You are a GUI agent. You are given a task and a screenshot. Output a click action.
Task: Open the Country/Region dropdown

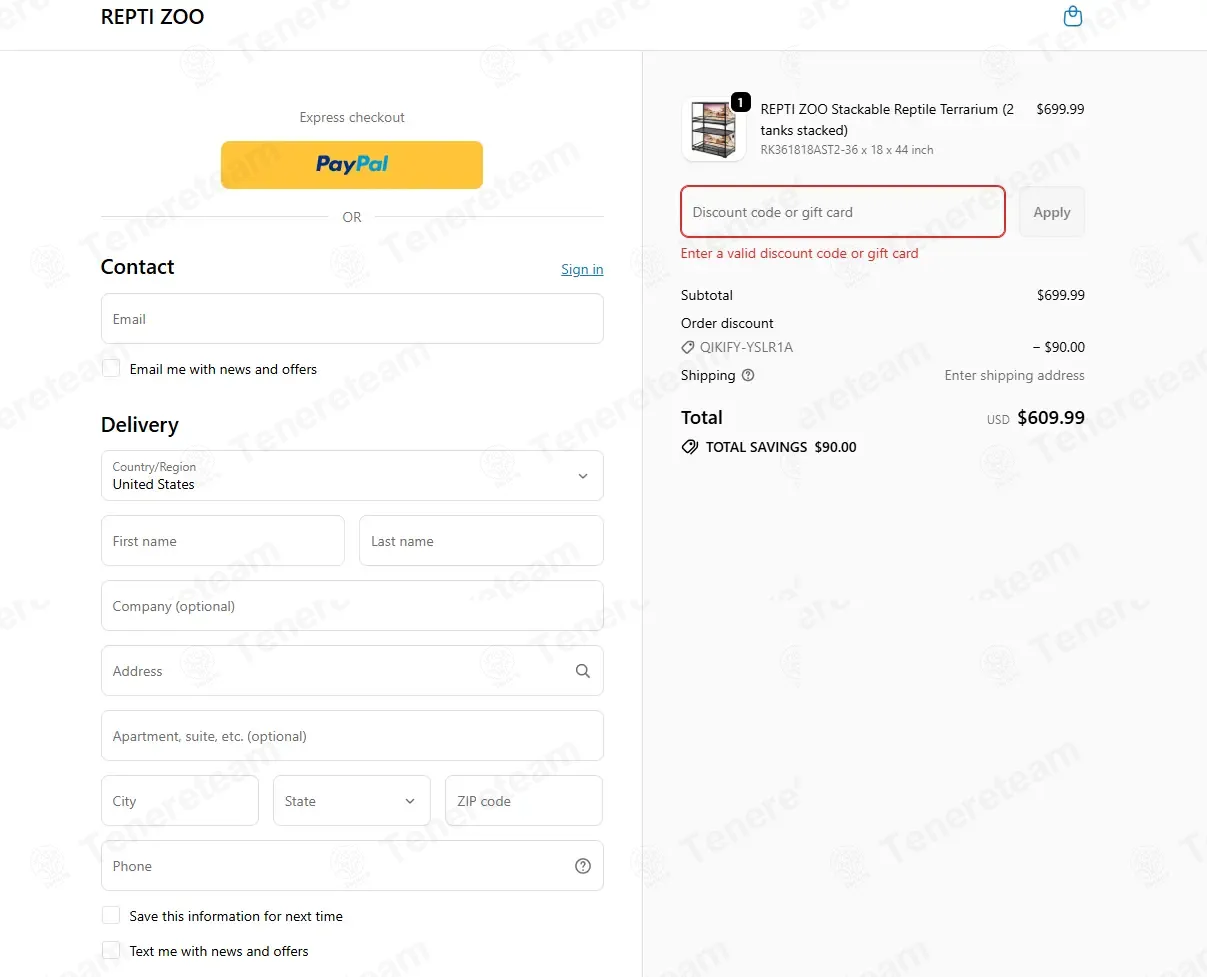pyautogui.click(x=352, y=475)
